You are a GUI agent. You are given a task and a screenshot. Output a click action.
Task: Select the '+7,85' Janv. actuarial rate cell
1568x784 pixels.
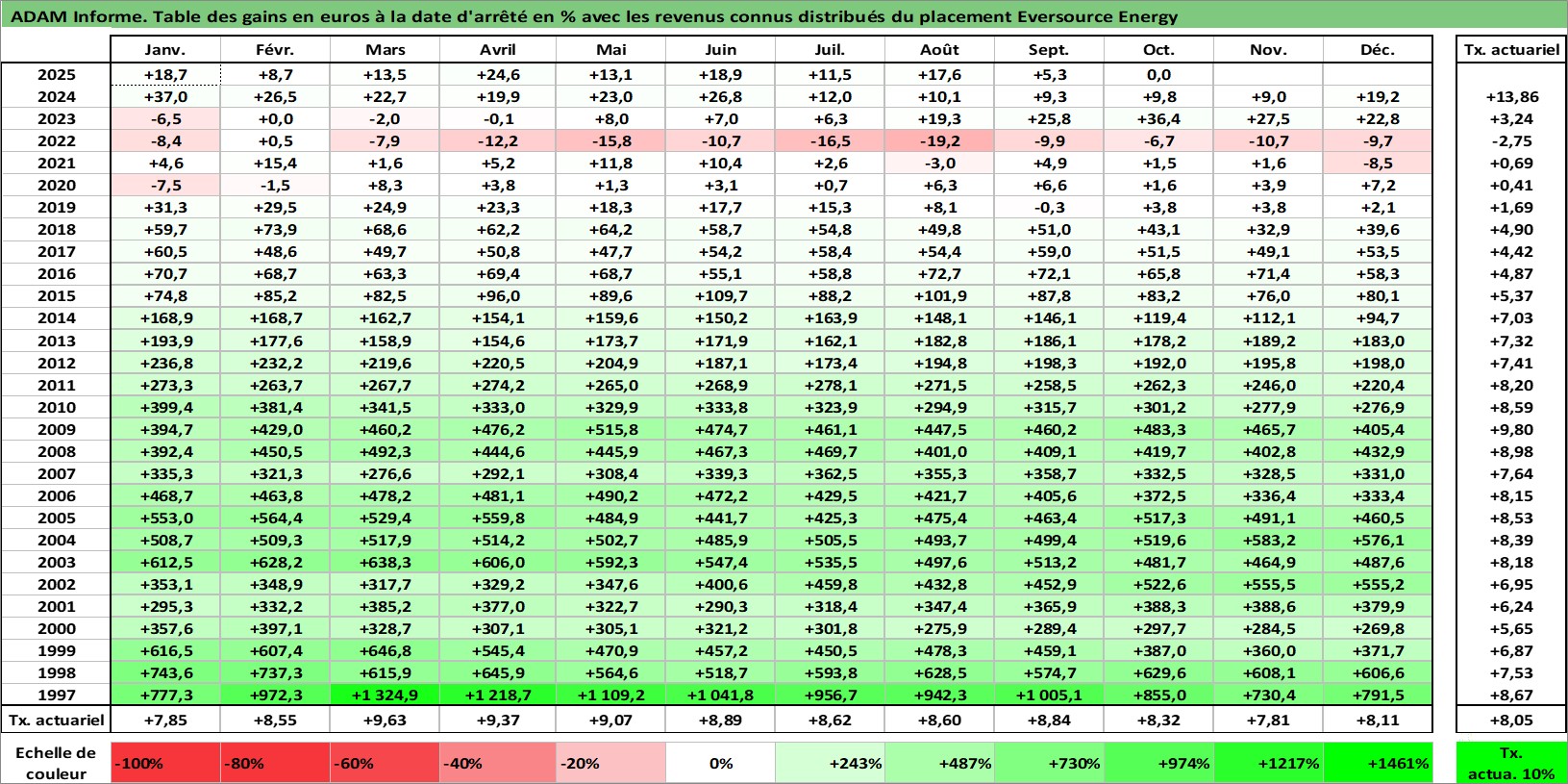tap(165, 720)
